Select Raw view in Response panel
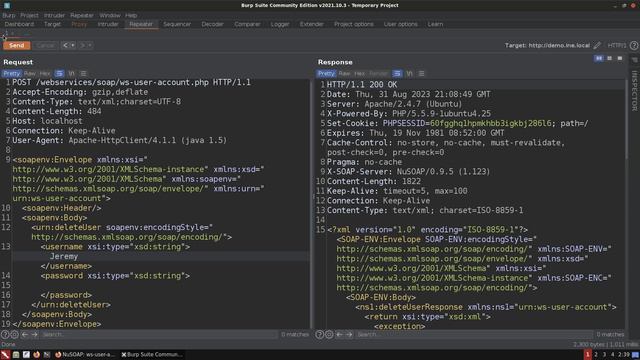This screenshot has width=640, height=360. click(344, 73)
